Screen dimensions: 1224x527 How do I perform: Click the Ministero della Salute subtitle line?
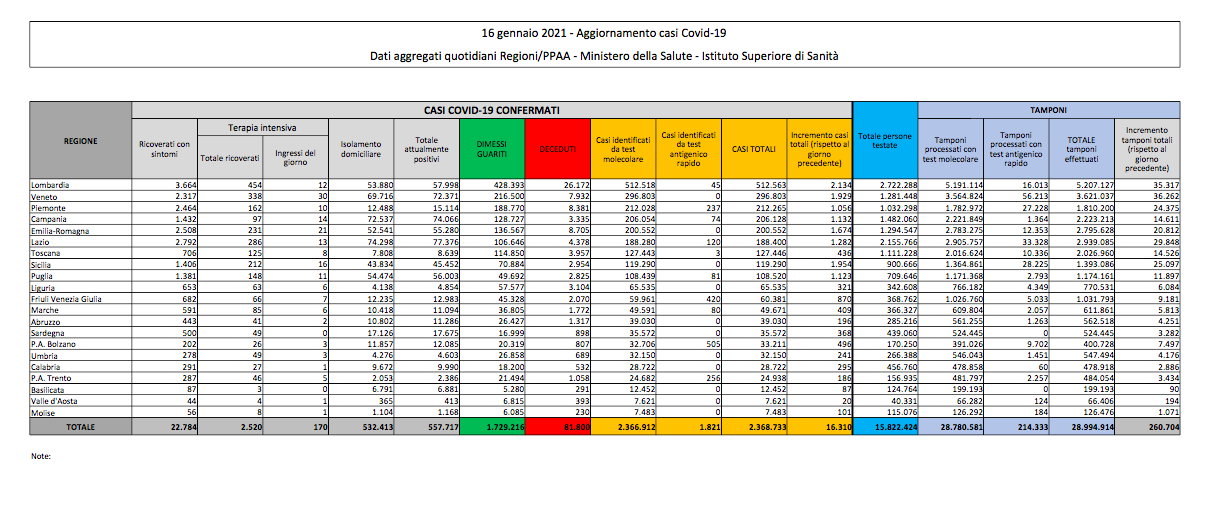tap(611, 56)
